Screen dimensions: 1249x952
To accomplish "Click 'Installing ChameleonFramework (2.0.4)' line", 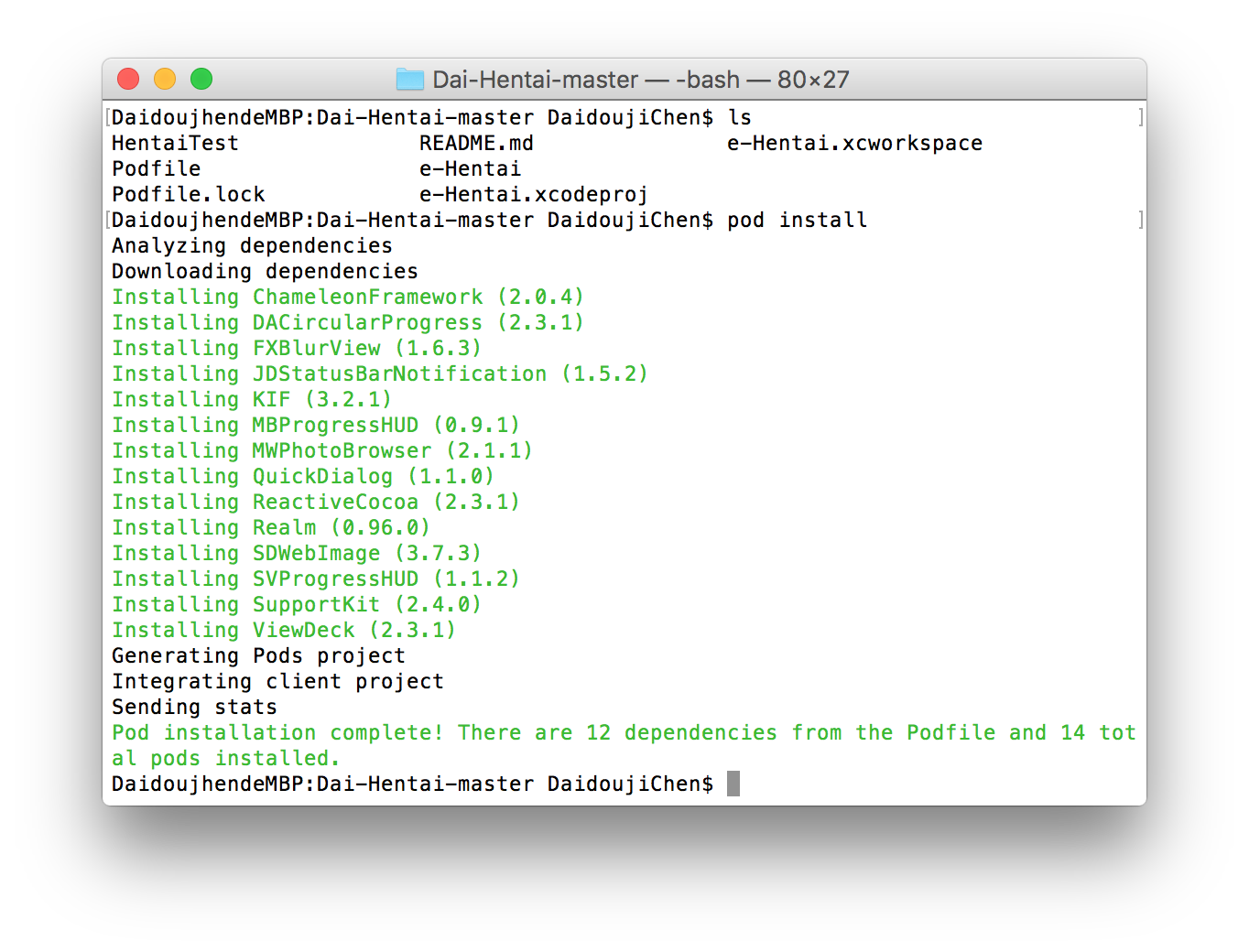I will point(348,297).
